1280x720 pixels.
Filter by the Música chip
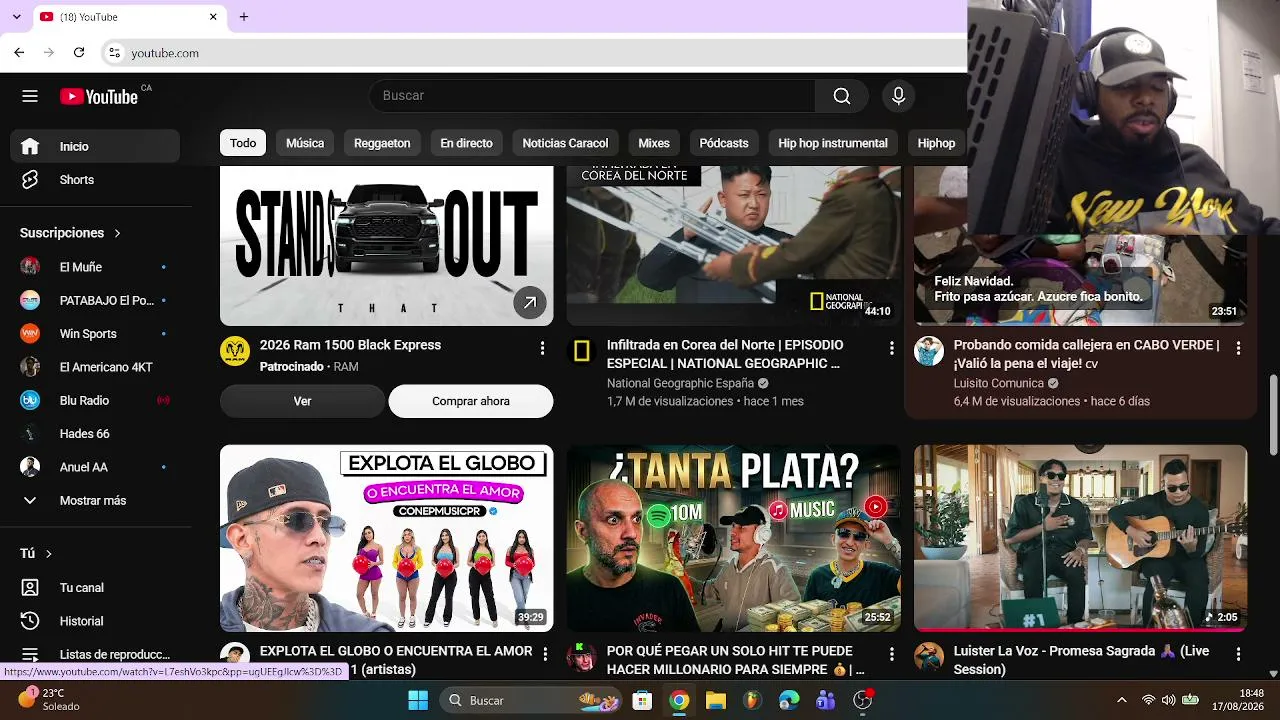pyautogui.click(x=305, y=143)
